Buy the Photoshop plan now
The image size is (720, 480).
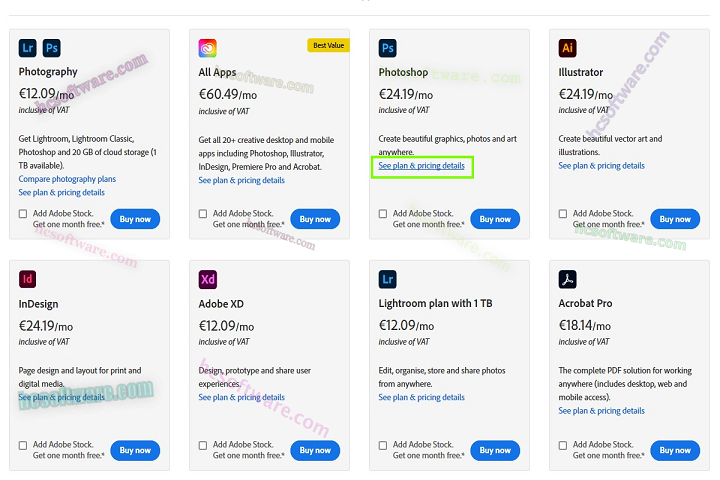click(495, 219)
